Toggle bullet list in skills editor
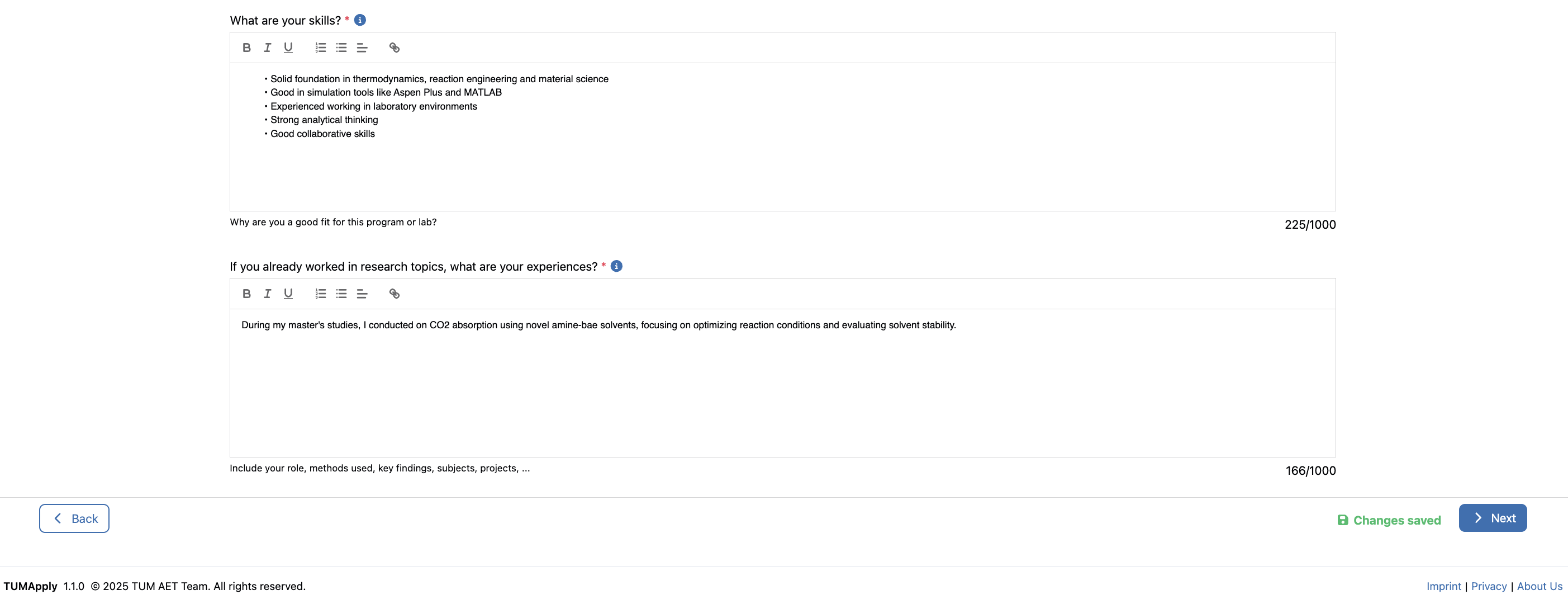The height and width of the screenshot is (604, 1568). click(341, 48)
